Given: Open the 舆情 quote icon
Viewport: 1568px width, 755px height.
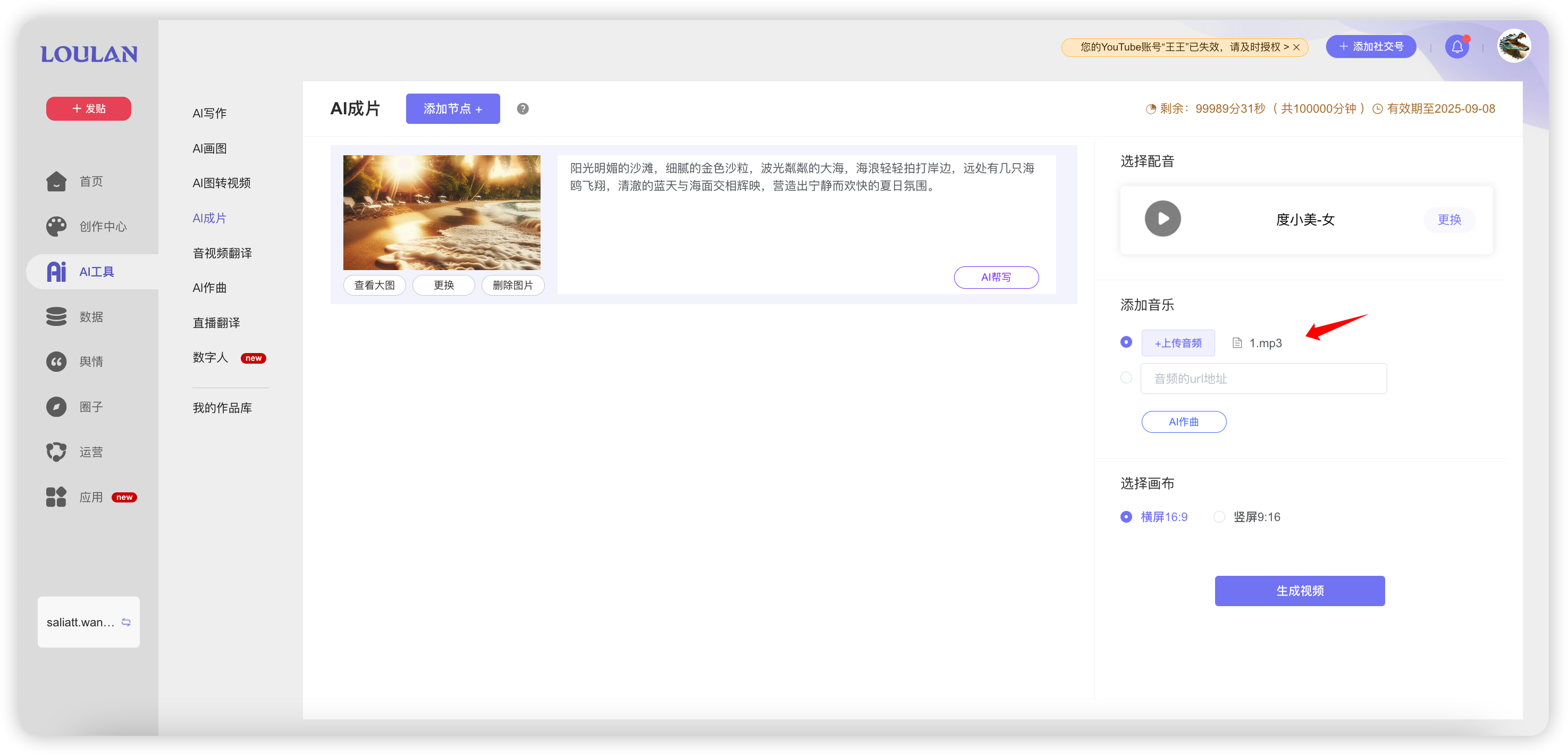Looking at the screenshot, I should (57, 362).
